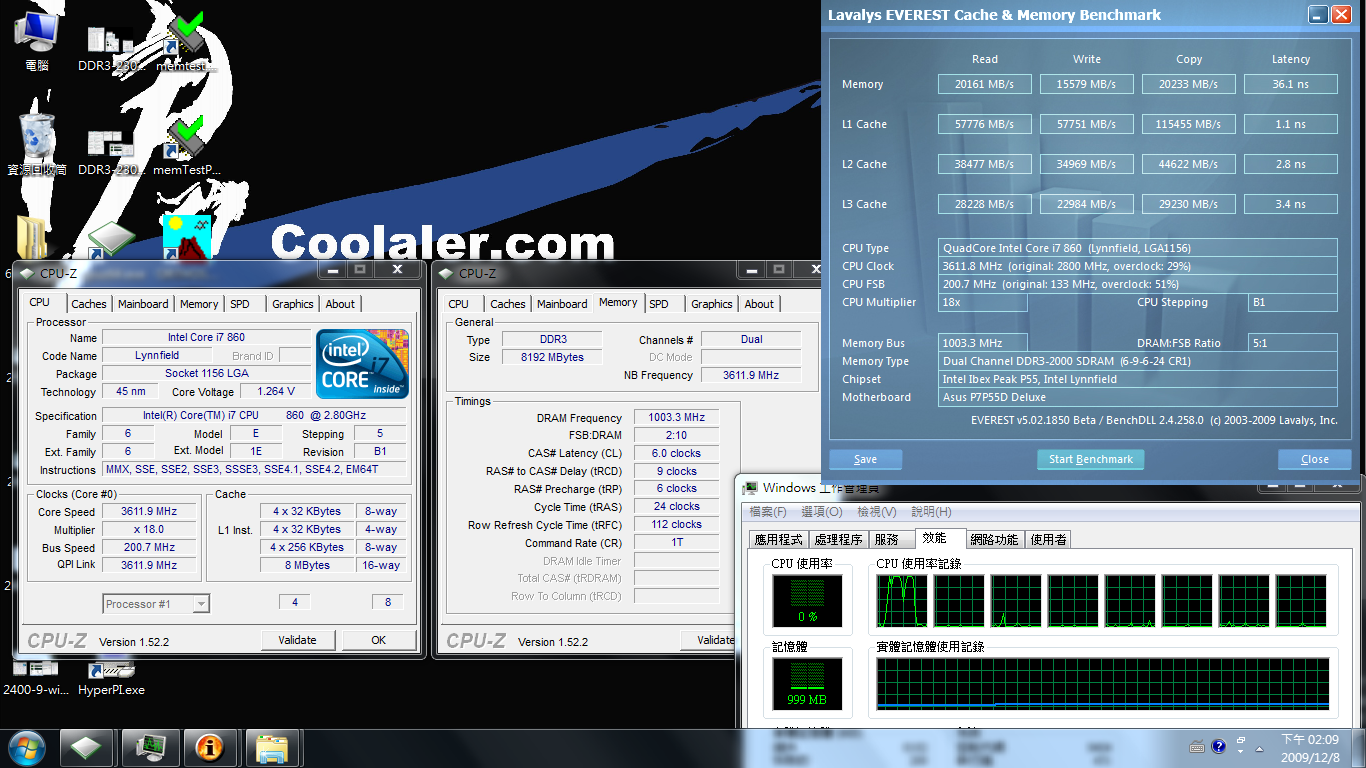This screenshot has height=768, width=1366.
Task: Switch to 應用程式 tab in Task Manager
Action: tap(779, 539)
